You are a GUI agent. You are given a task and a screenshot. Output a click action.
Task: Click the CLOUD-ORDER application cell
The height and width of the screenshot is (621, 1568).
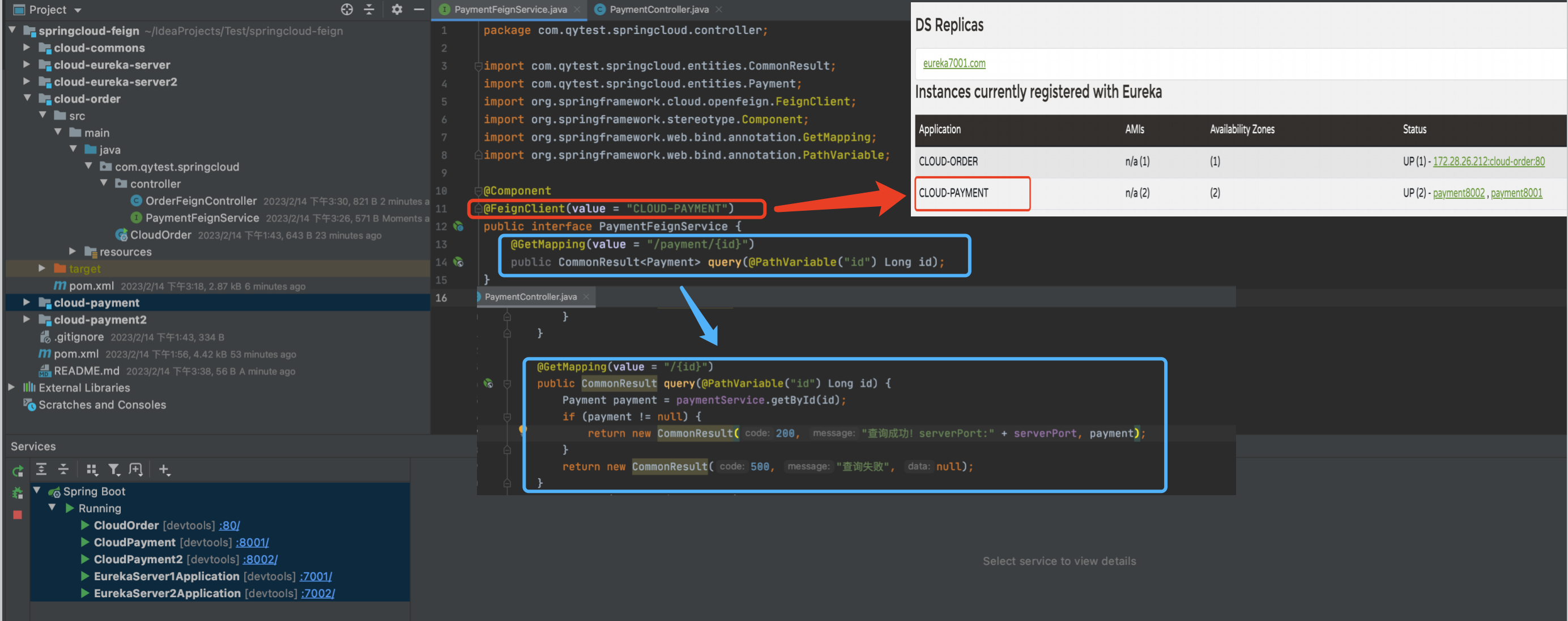[x=948, y=161]
